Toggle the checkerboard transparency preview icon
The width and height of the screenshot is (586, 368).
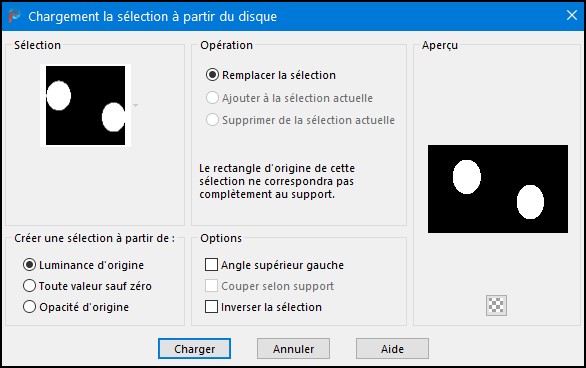[496, 305]
